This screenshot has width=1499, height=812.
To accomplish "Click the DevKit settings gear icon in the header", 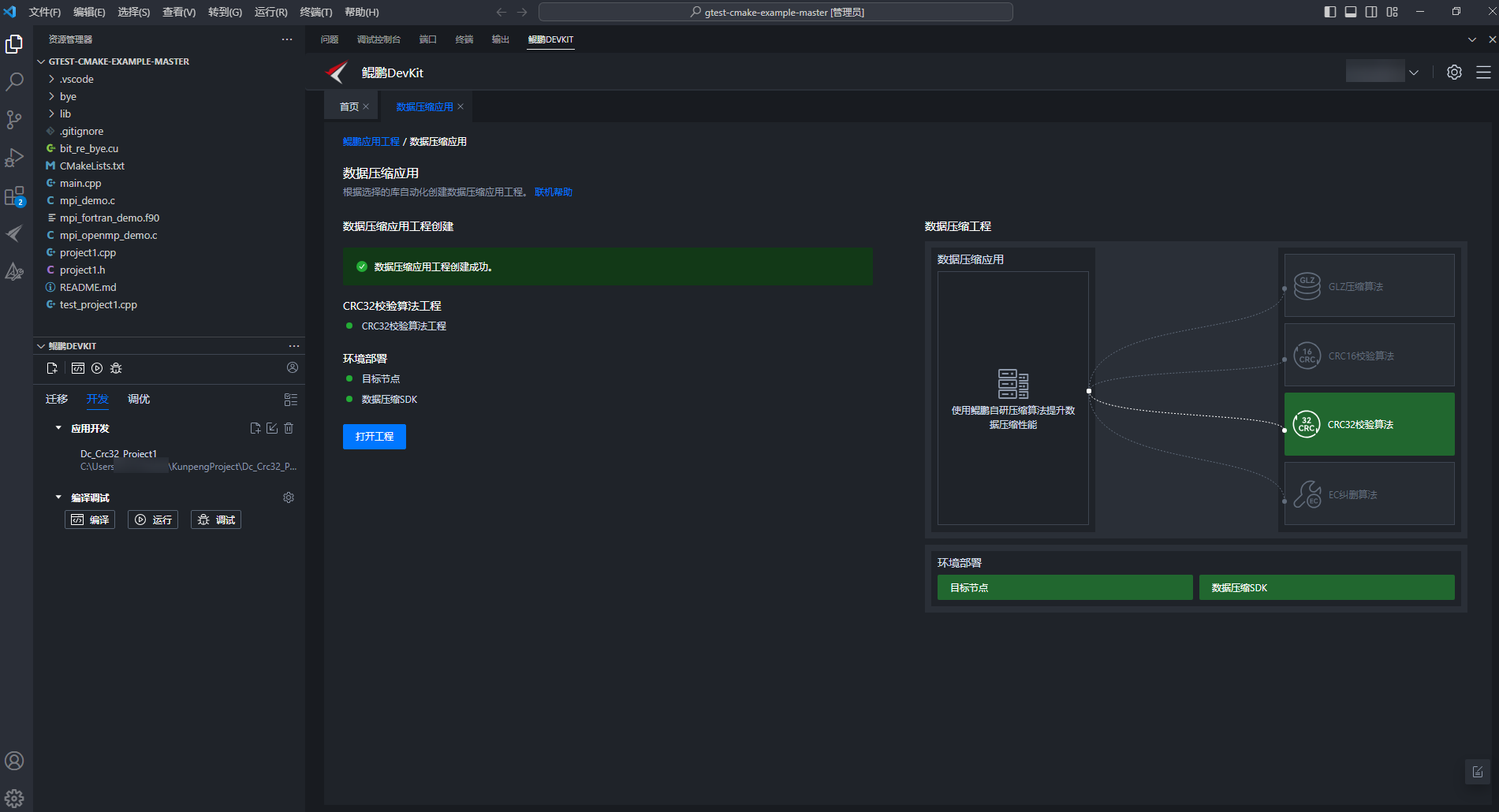I will click(1454, 73).
